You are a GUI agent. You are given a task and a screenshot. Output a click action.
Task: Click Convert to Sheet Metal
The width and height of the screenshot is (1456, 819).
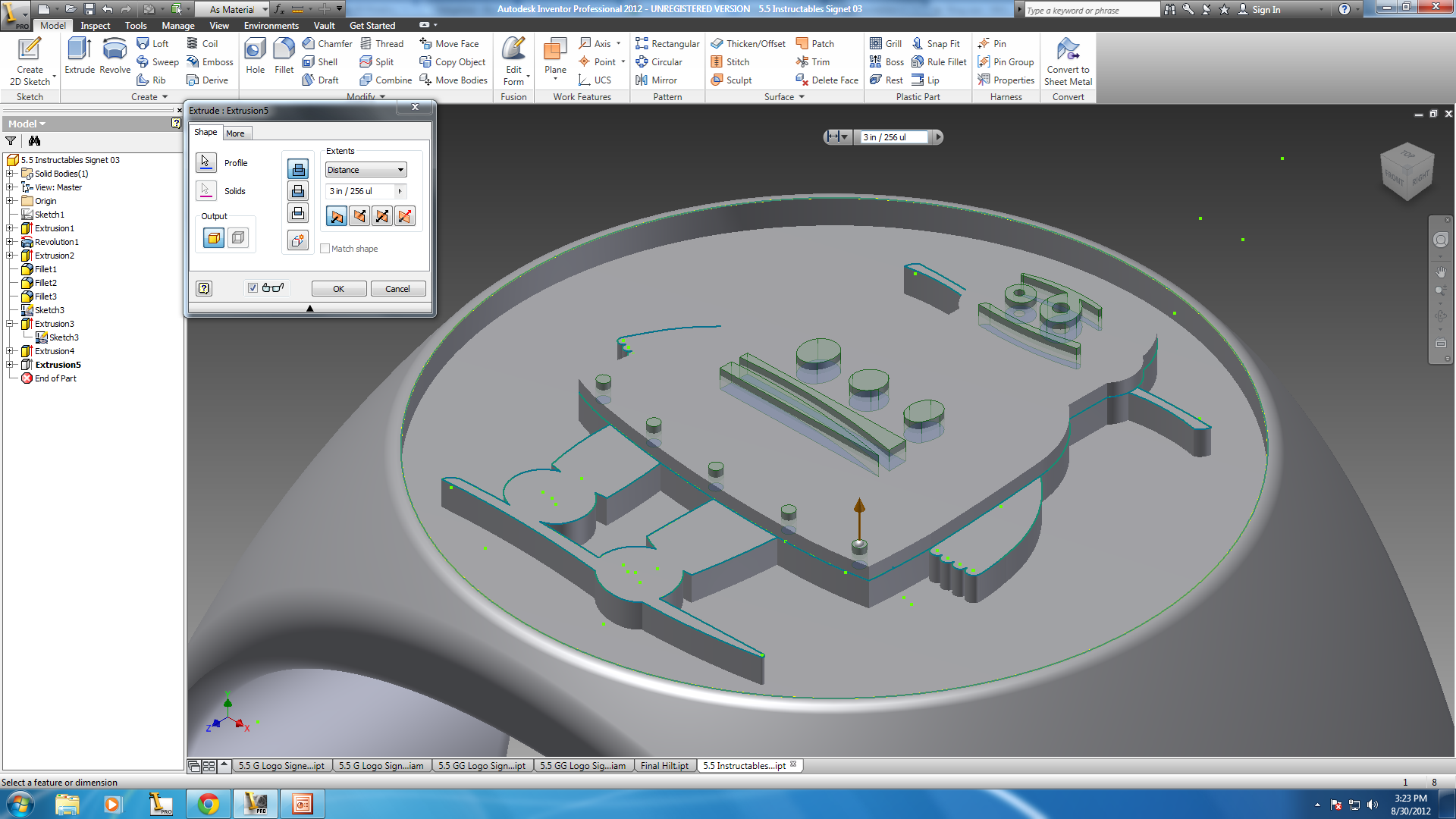(x=1068, y=62)
